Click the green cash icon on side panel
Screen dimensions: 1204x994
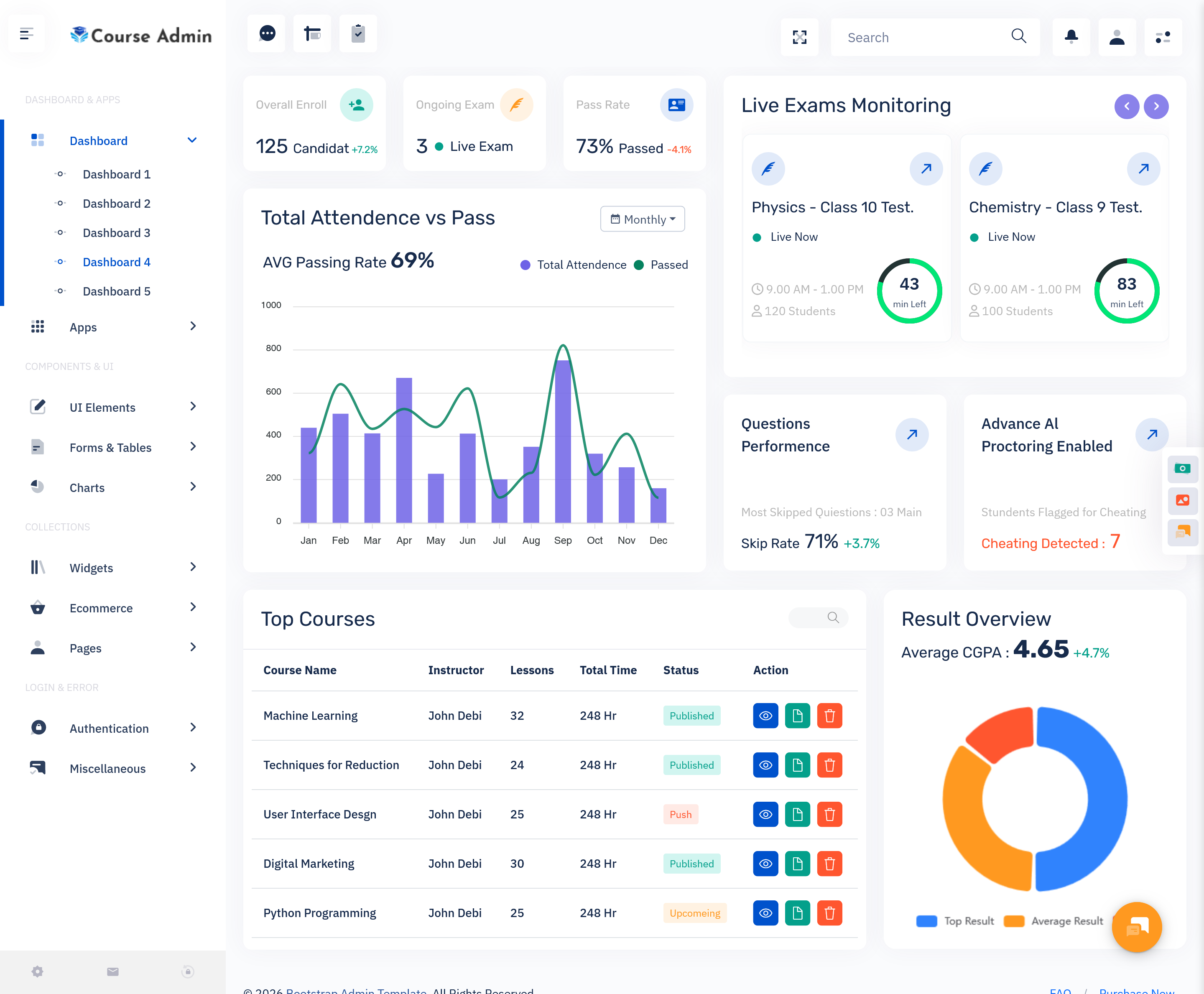click(x=1182, y=469)
